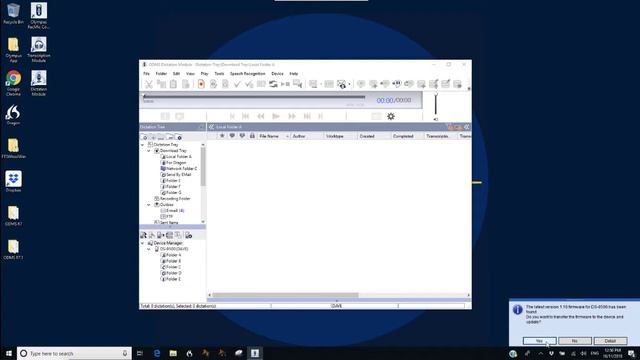Open the File menu
The height and width of the screenshot is (360, 640).
tap(147, 74)
